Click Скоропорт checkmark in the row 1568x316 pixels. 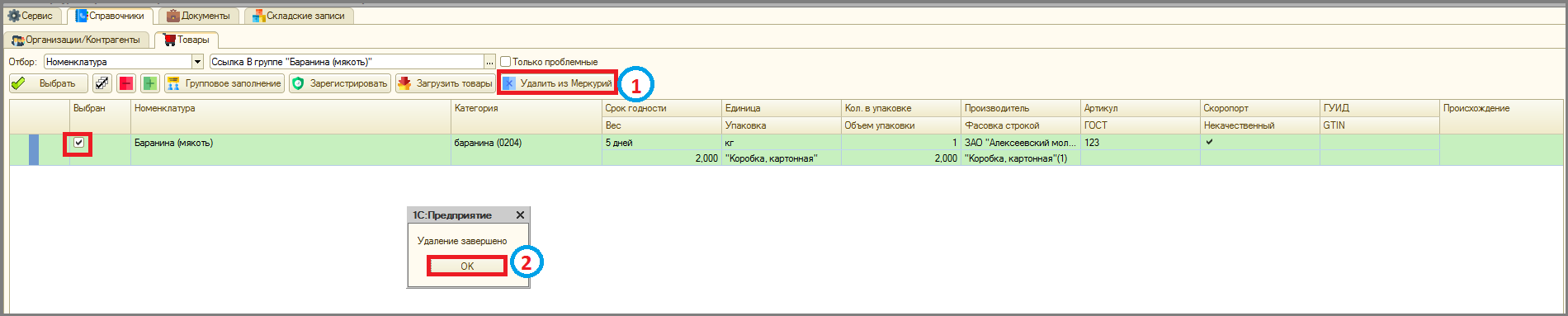tap(1210, 142)
